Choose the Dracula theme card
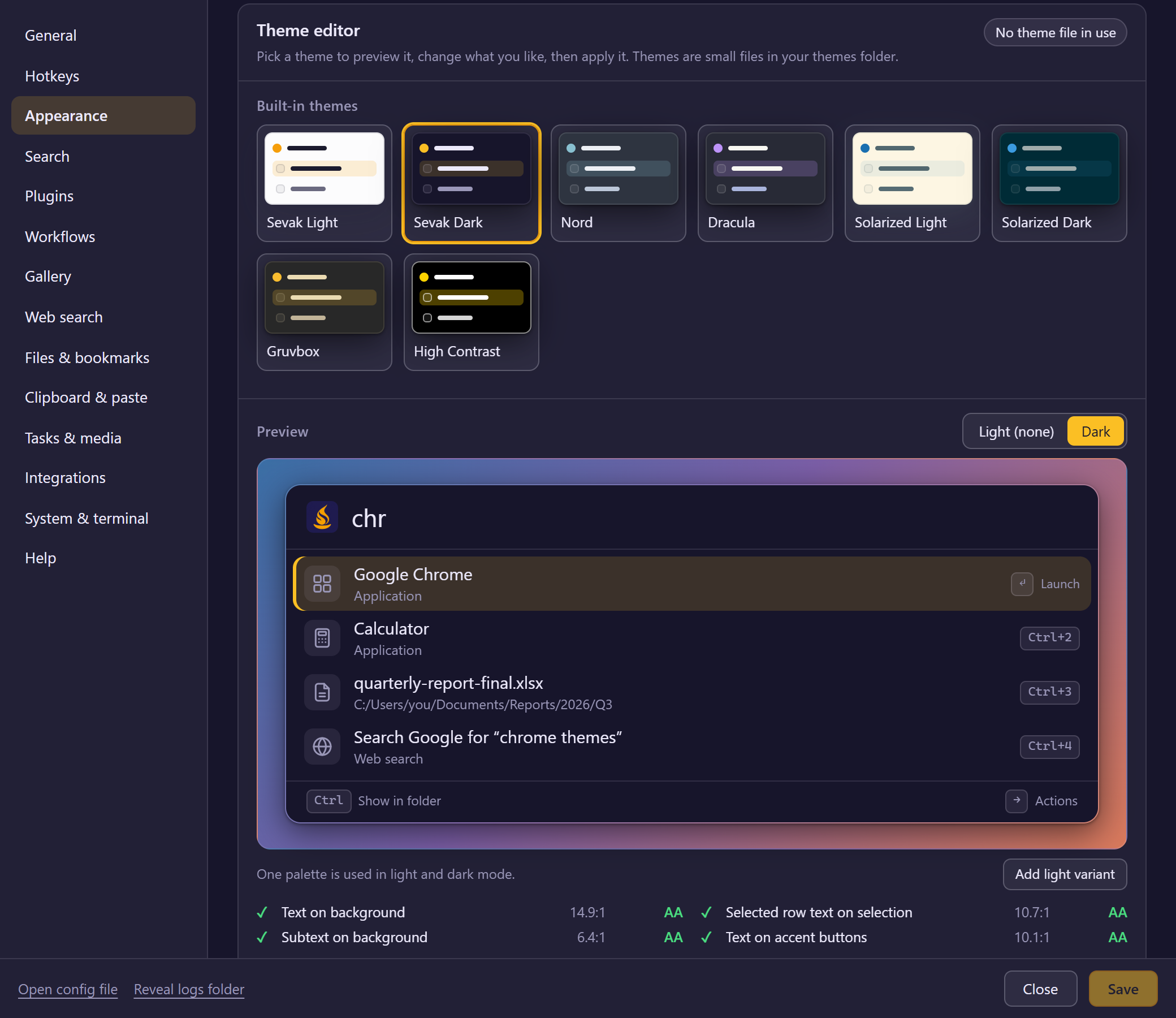The image size is (1176, 1018). 765,183
